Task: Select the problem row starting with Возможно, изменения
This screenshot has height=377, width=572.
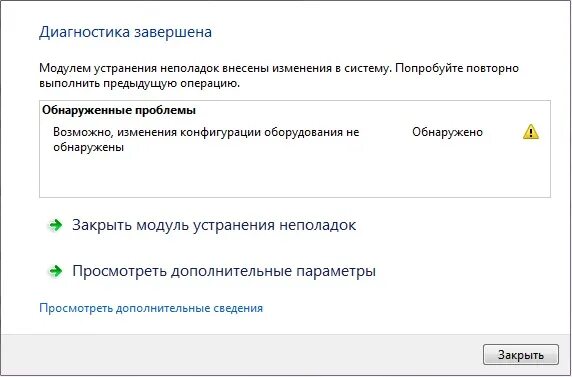Action: pos(295,139)
